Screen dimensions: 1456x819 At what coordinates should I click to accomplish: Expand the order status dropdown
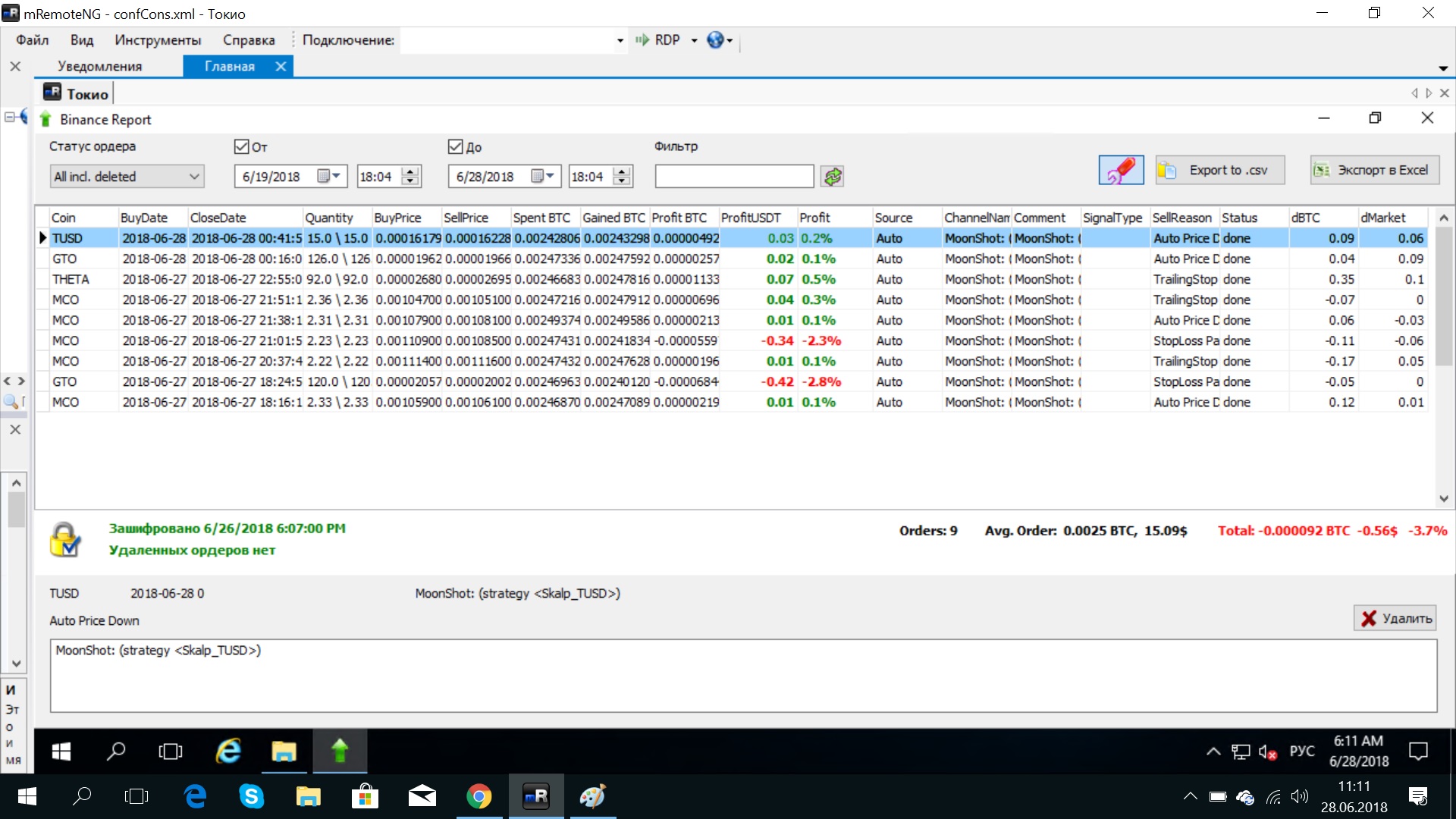(x=194, y=177)
